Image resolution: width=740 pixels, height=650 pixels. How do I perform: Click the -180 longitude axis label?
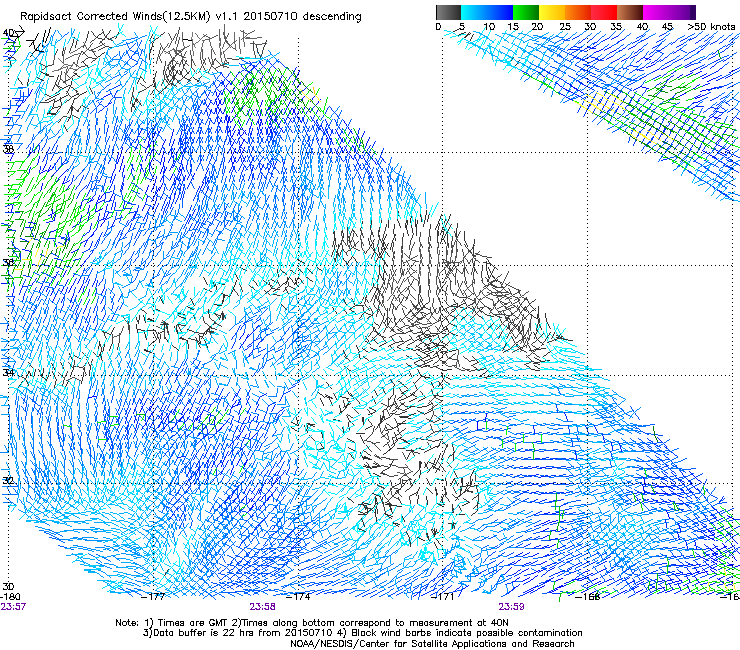pos(10,597)
